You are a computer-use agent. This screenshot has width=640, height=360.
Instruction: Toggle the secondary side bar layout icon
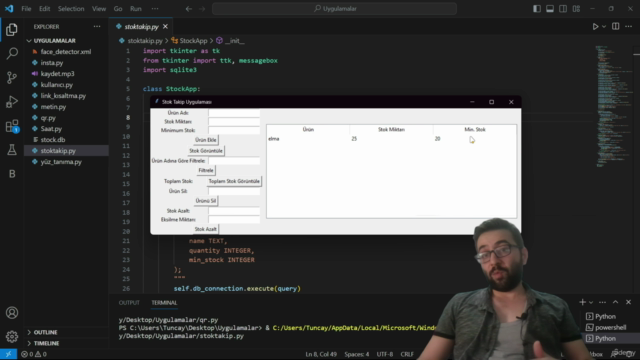563,9
